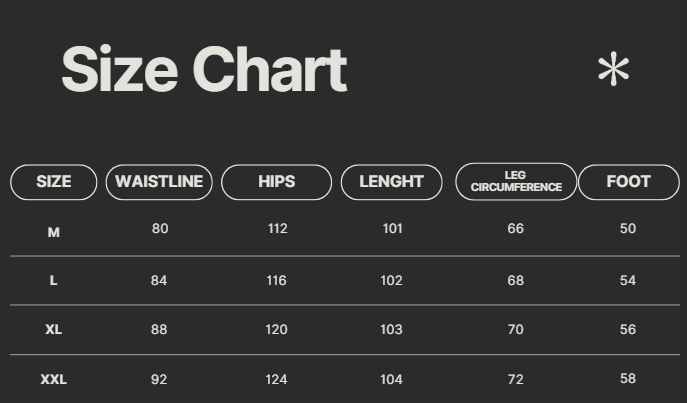Click the XL size row label
Screen dimensions: 687x403
[54, 330]
